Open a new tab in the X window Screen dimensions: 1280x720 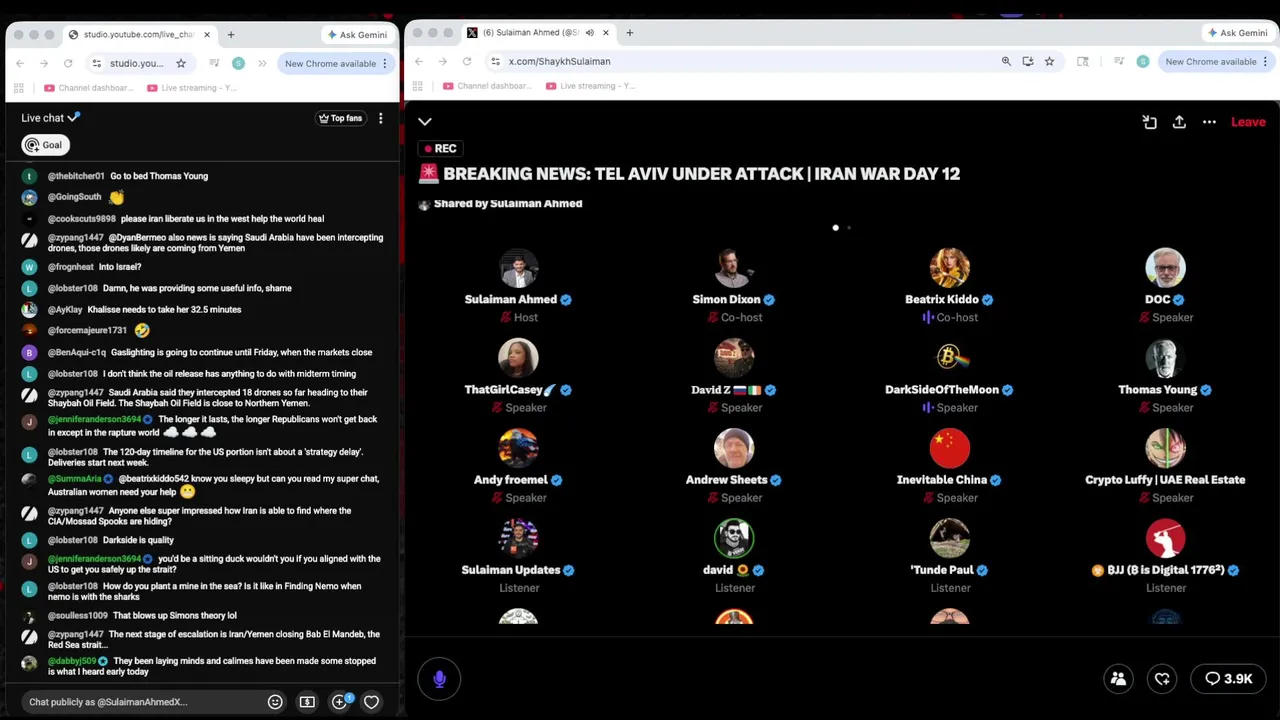click(x=629, y=33)
